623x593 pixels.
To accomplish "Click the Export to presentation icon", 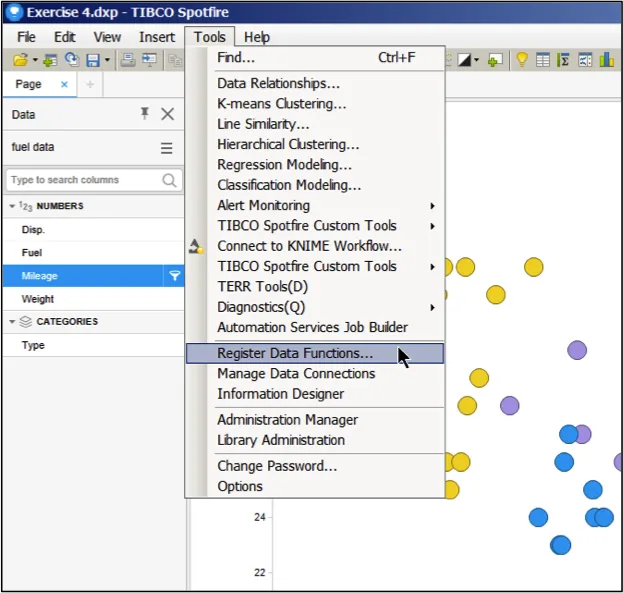I will click(149, 60).
